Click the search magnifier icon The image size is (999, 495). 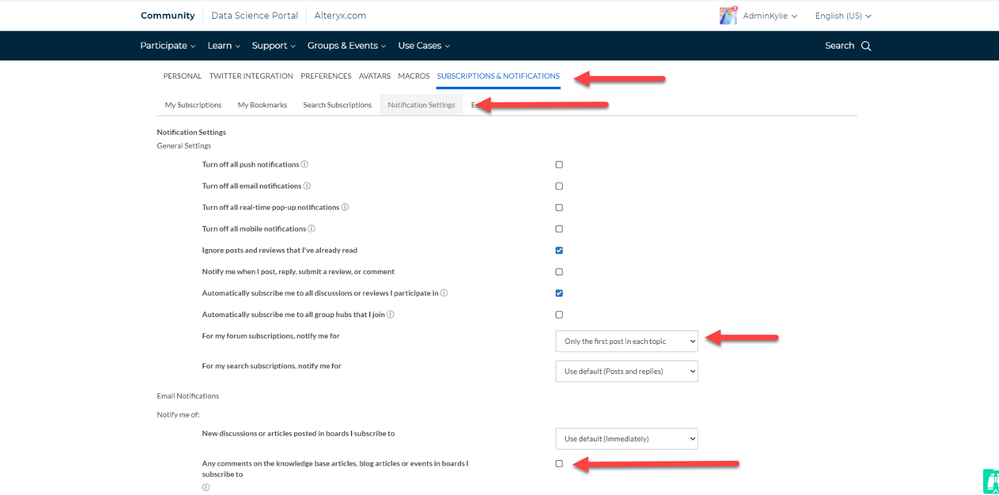(x=866, y=46)
